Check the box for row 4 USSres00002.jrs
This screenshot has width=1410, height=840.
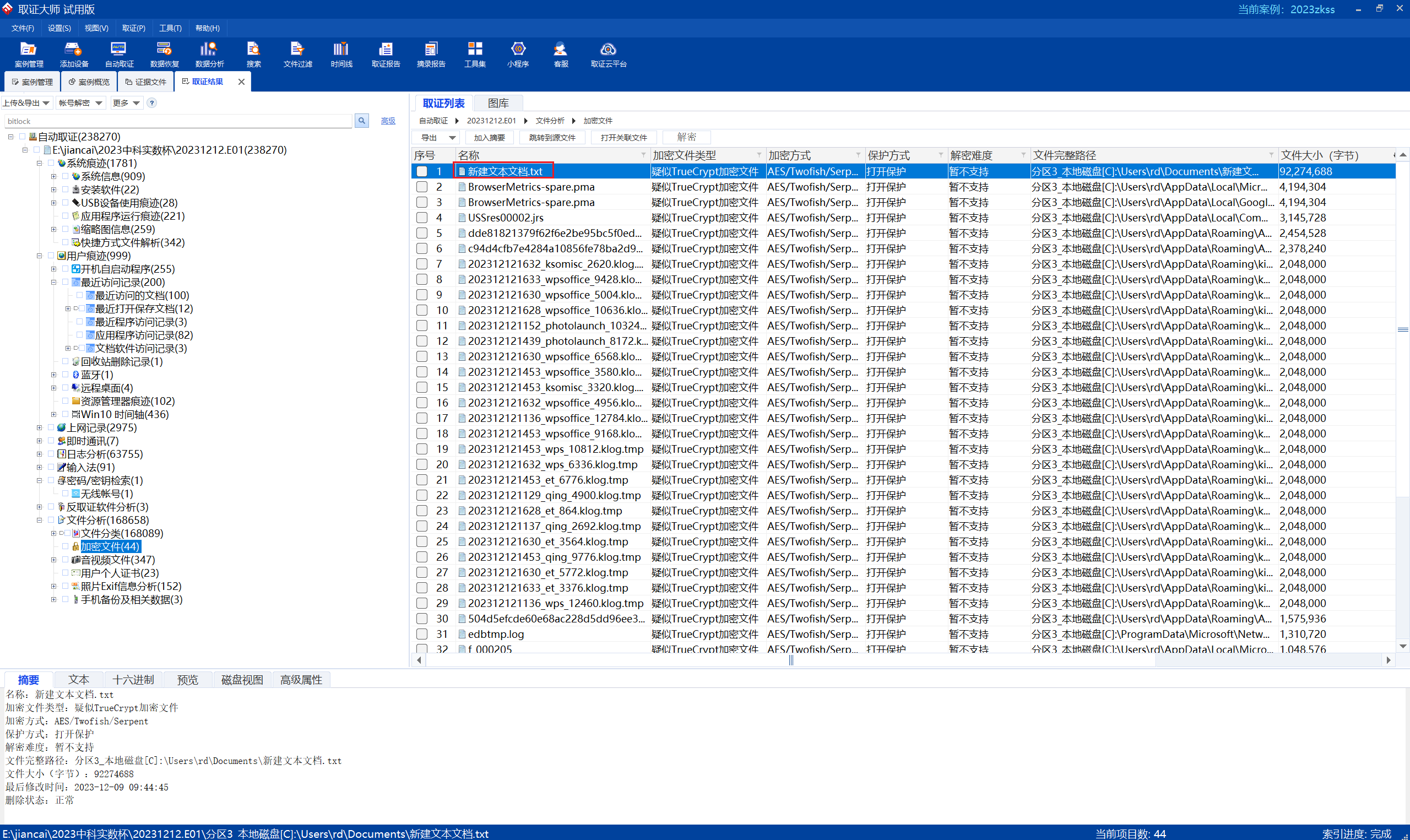point(422,218)
